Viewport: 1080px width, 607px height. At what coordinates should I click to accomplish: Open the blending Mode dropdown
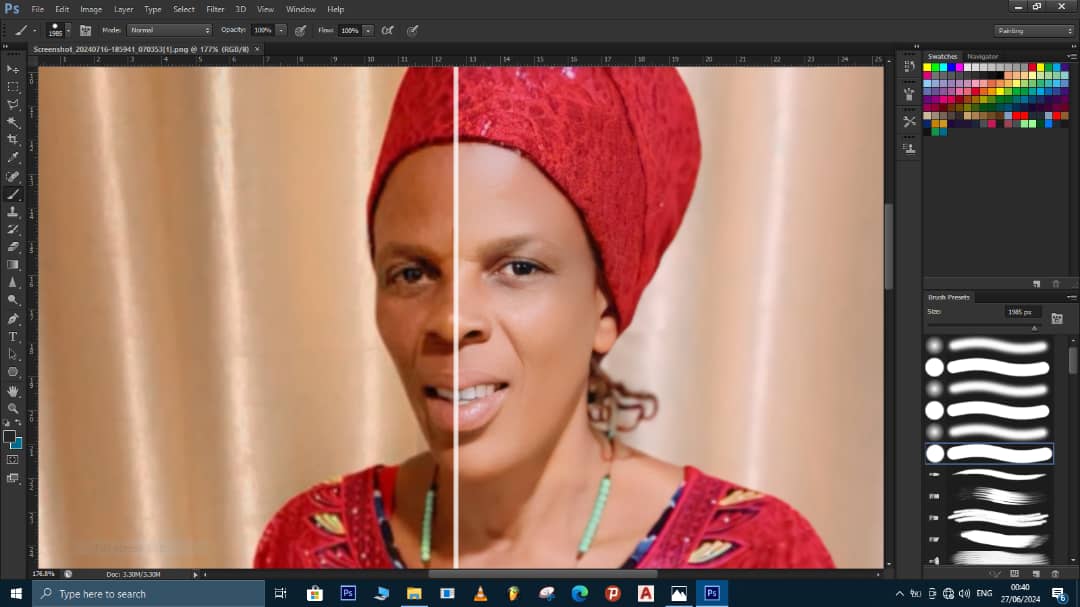(x=169, y=31)
